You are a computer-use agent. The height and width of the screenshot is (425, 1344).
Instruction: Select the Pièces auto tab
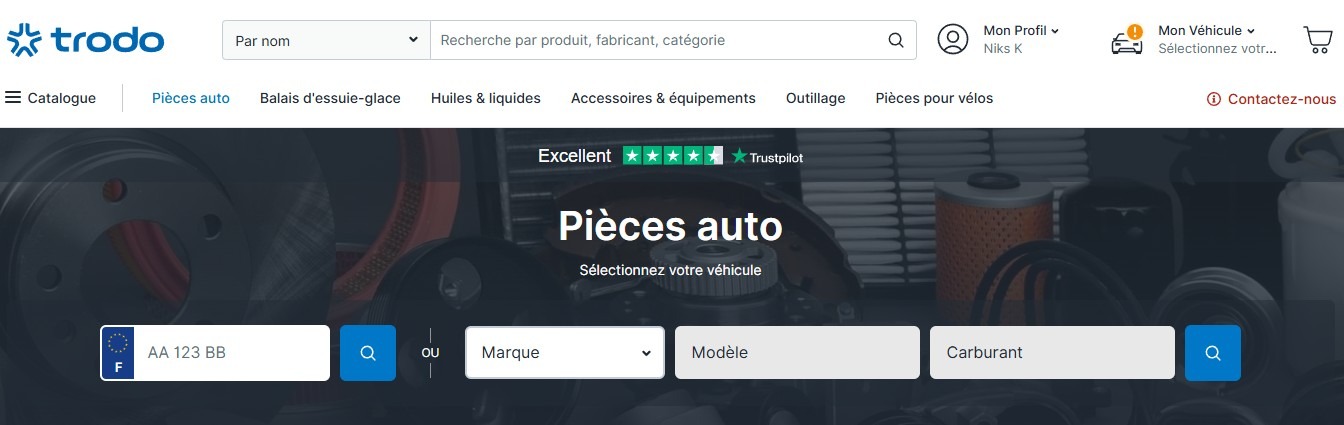191,98
